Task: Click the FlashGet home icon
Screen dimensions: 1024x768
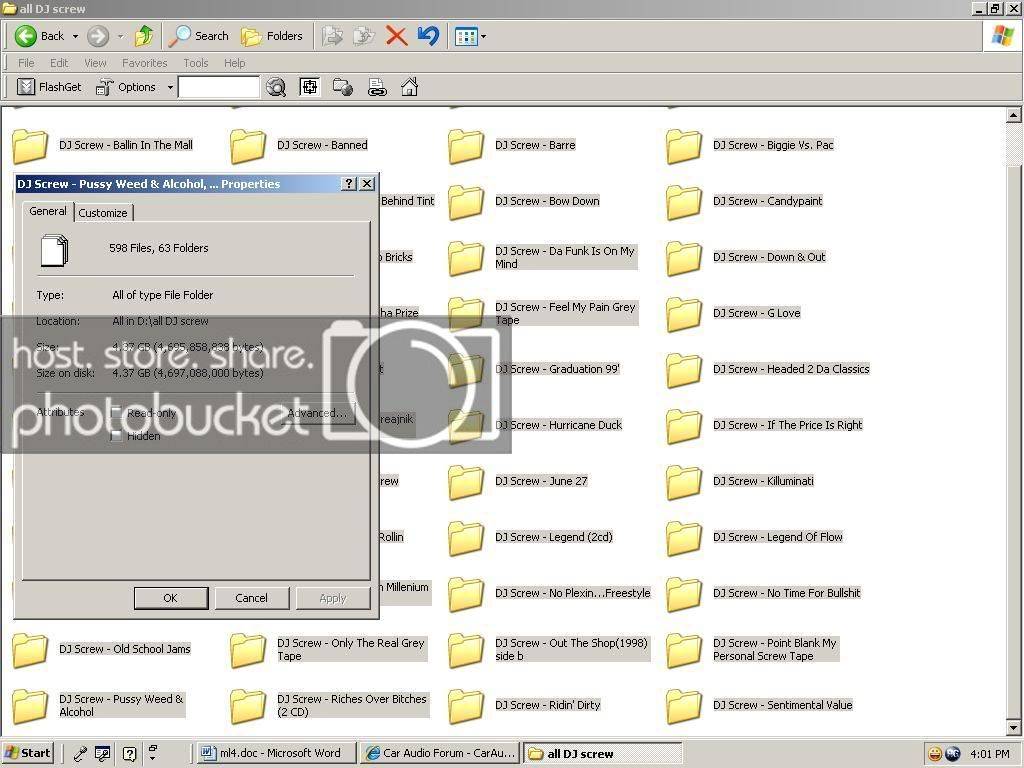Action: tap(409, 87)
